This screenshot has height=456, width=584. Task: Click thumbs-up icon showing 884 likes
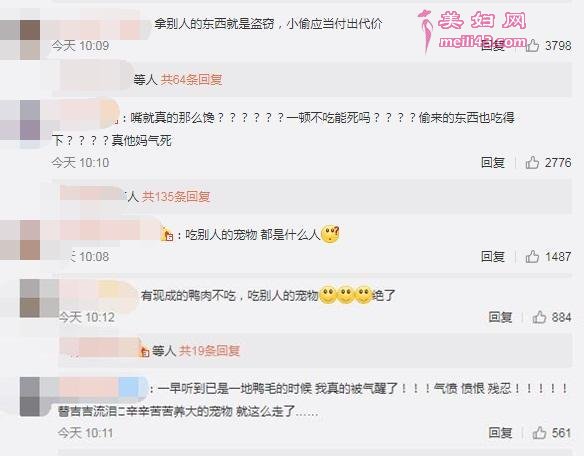point(539,317)
